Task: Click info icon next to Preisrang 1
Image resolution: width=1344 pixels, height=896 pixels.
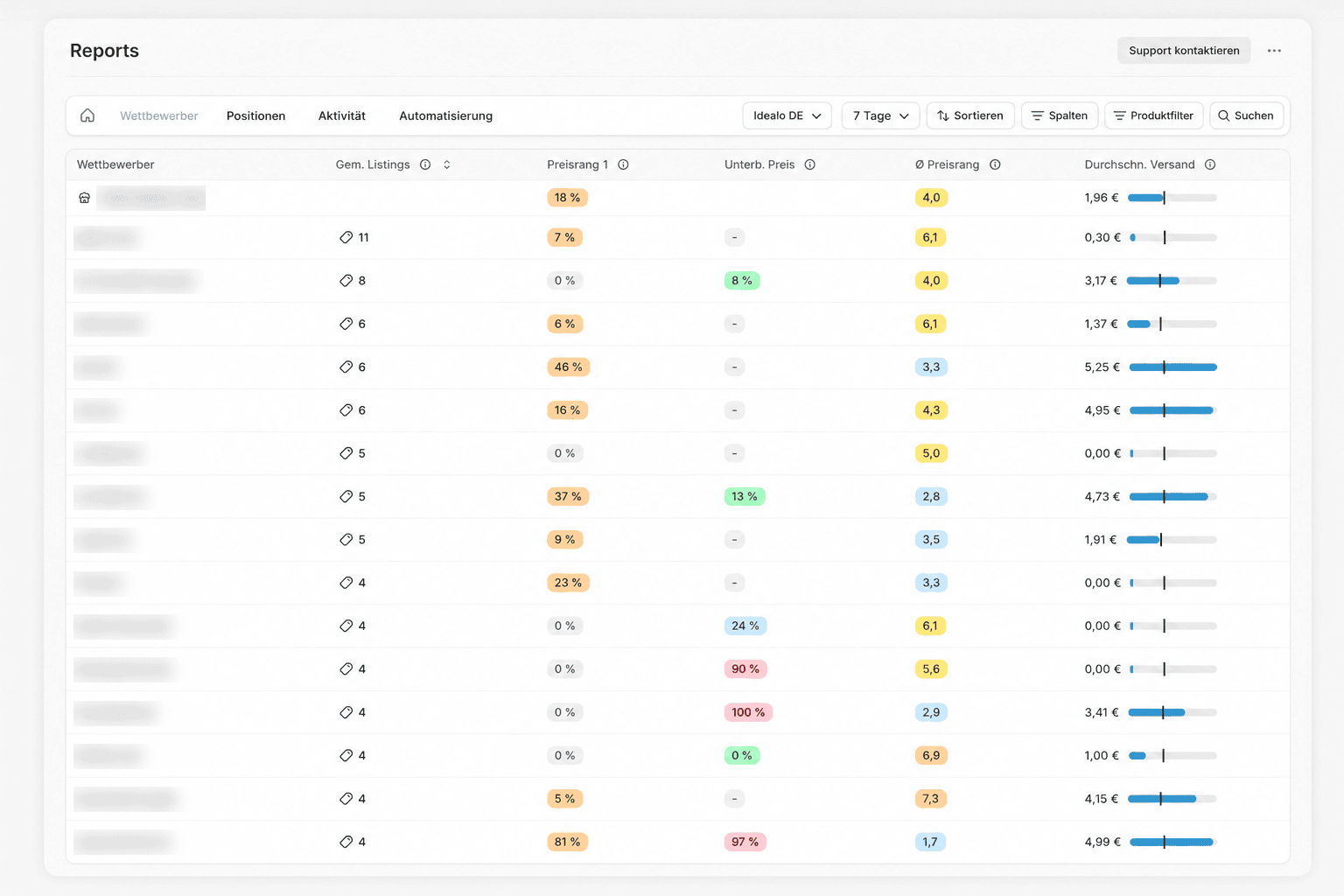Action: [x=623, y=164]
